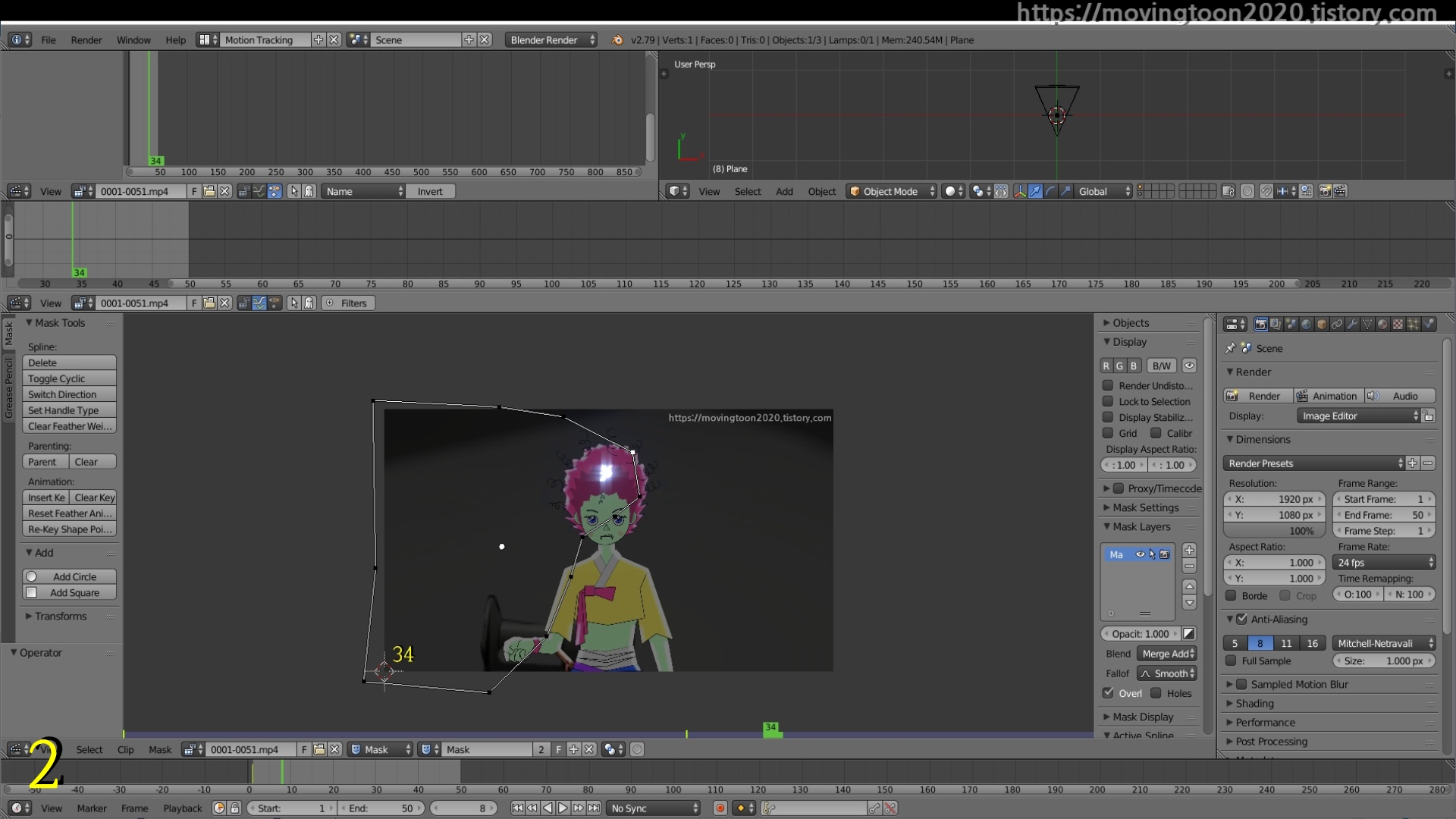Click the pin icon next to Scene
This screenshot has height=819, width=1456.
tap(1230, 348)
